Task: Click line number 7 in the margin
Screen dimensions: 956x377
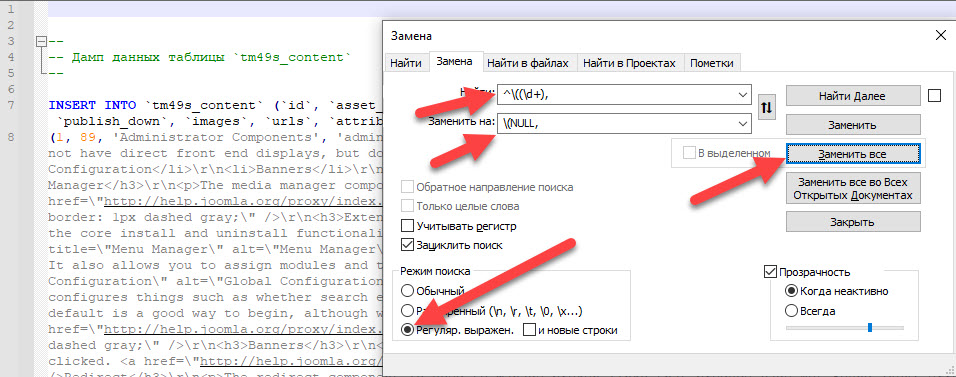Action: tap(10, 105)
